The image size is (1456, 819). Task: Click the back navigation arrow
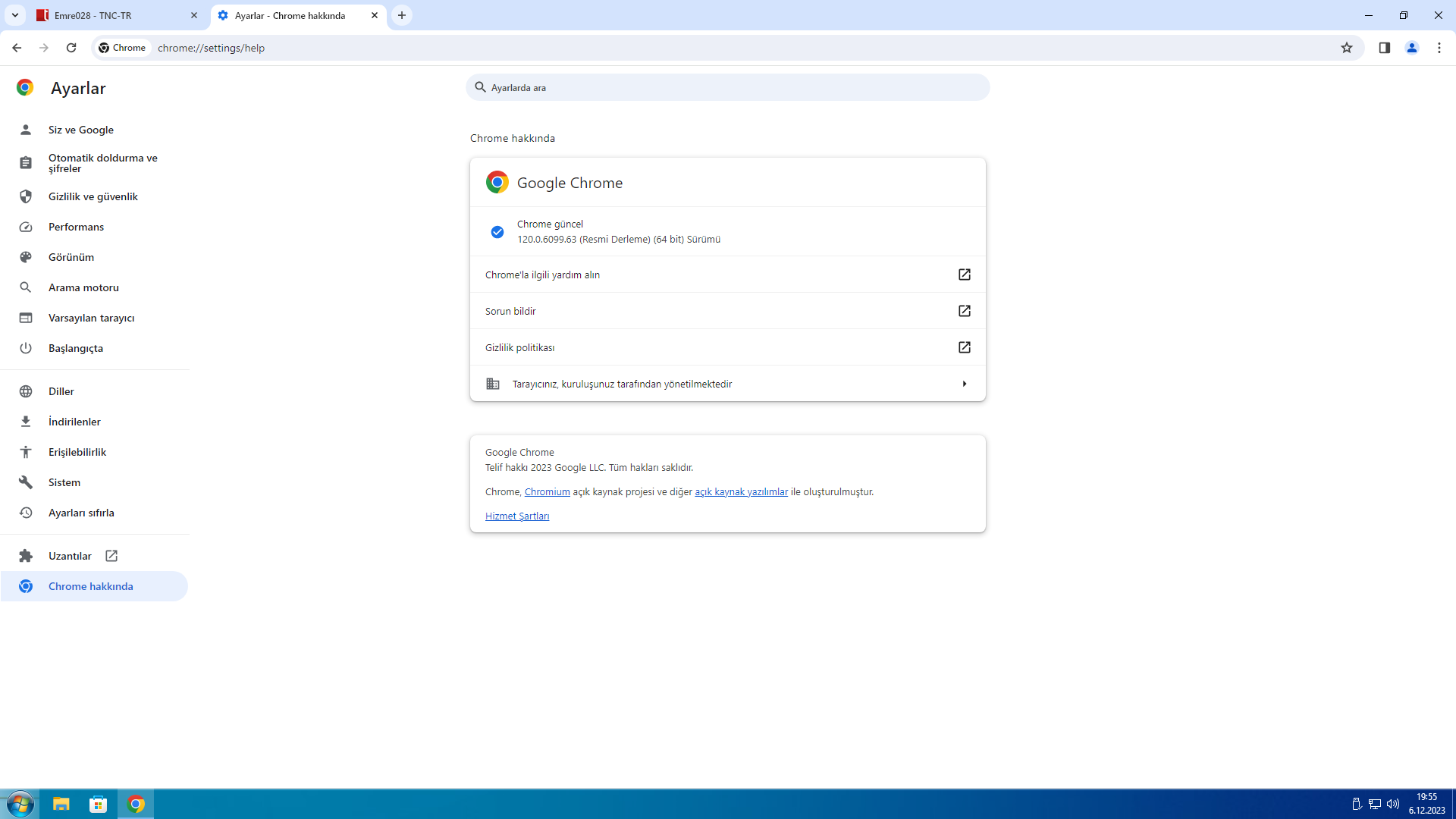coord(17,48)
